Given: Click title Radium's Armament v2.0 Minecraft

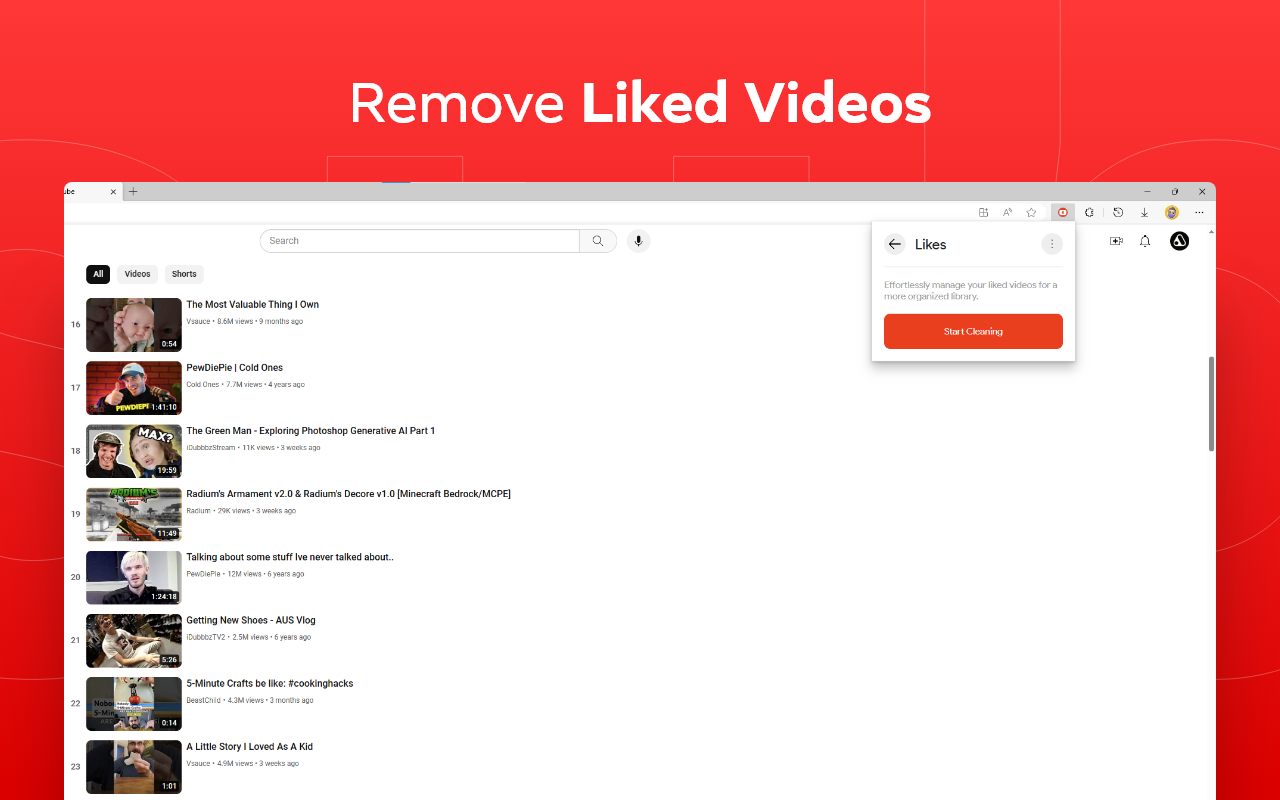Looking at the screenshot, I should point(349,494).
